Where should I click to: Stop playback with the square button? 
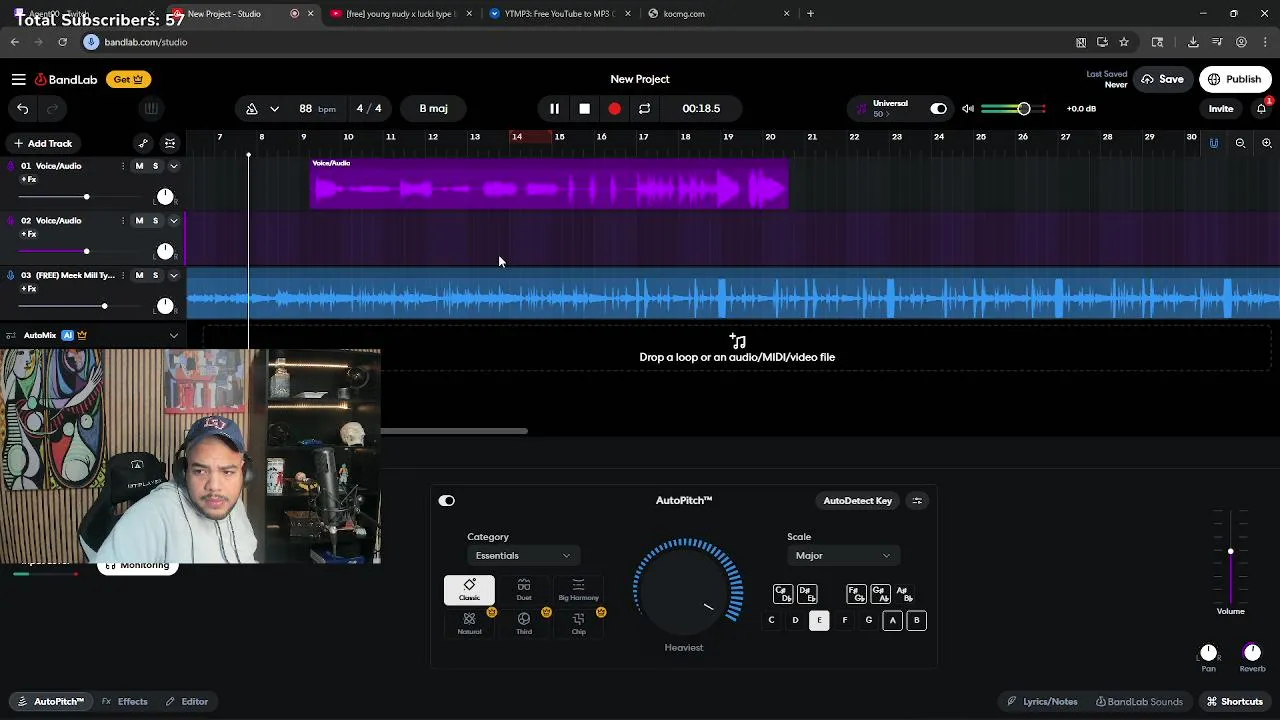584,108
